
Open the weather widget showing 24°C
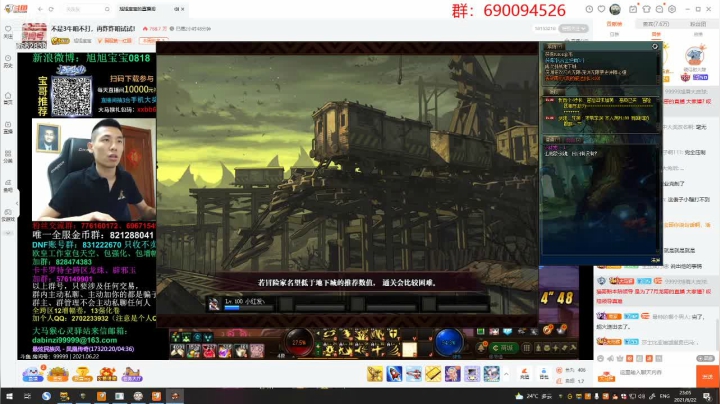(534, 396)
